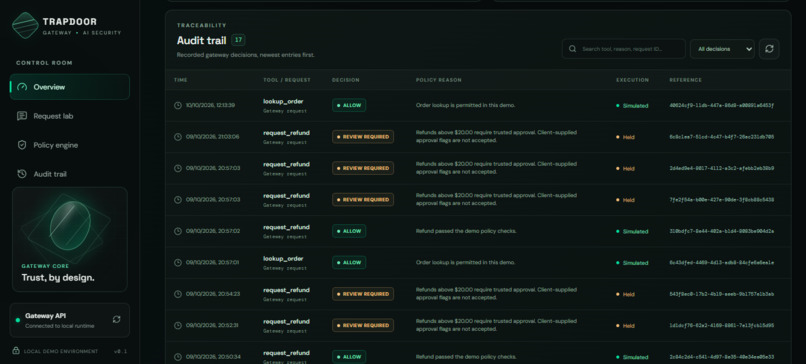Viewport: 806px width, 364px height.
Task: Click the Request lab sidebar icon
Action: point(22,116)
